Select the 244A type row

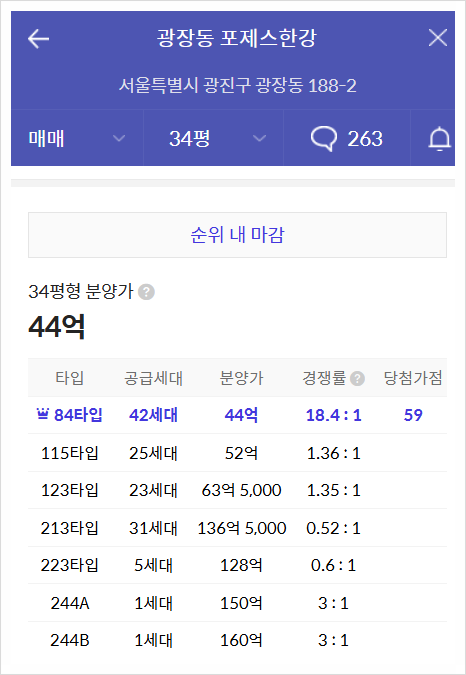point(237,603)
